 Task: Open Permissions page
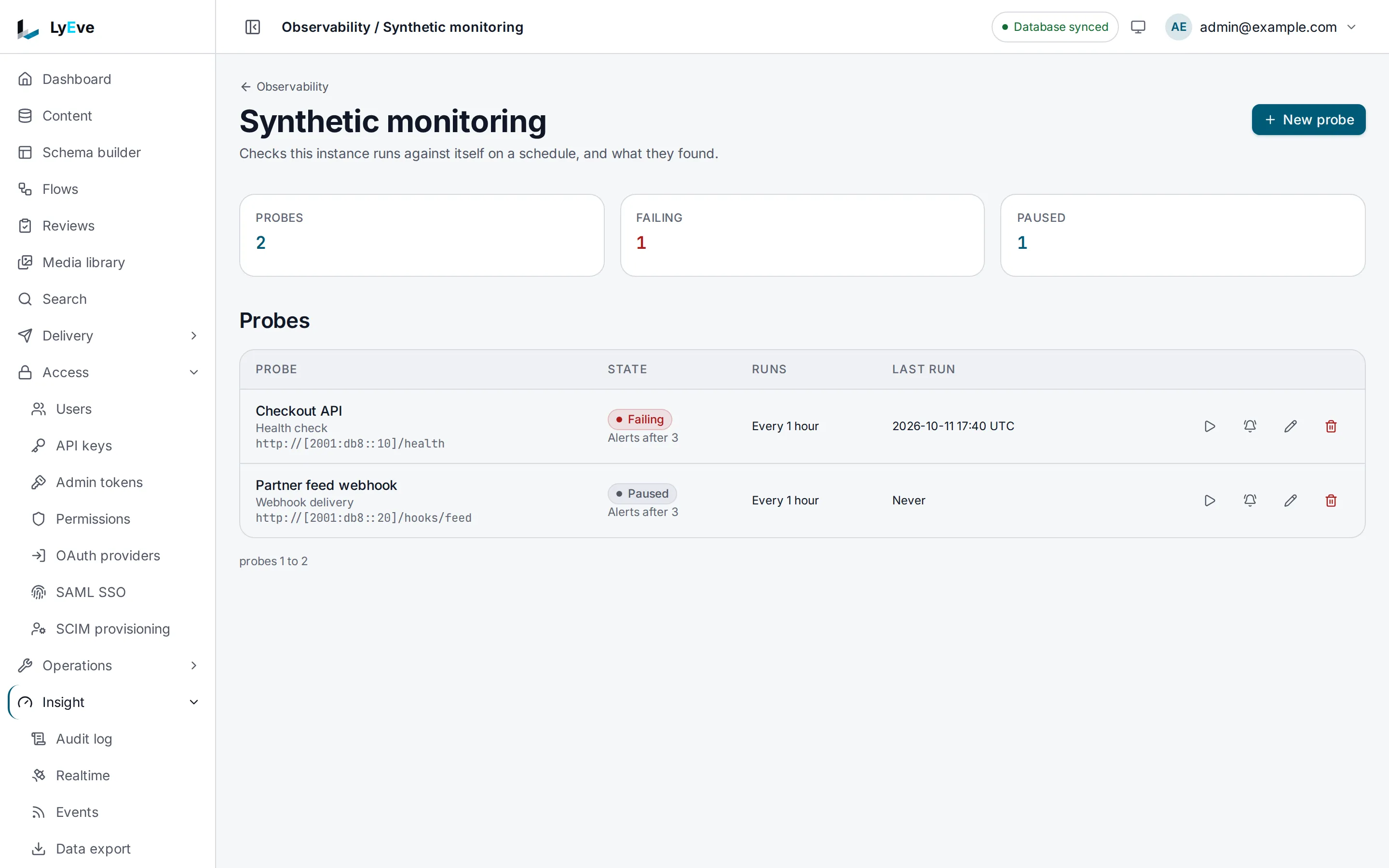coord(114,519)
